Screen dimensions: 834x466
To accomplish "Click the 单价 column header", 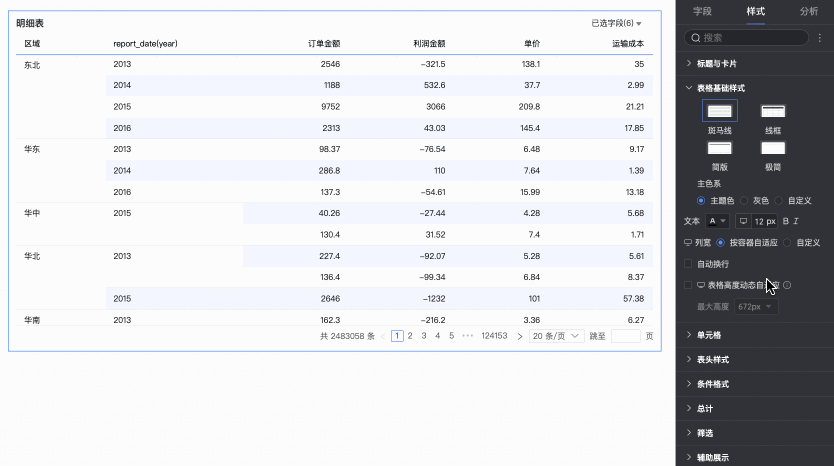I will click(x=532, y=44).
